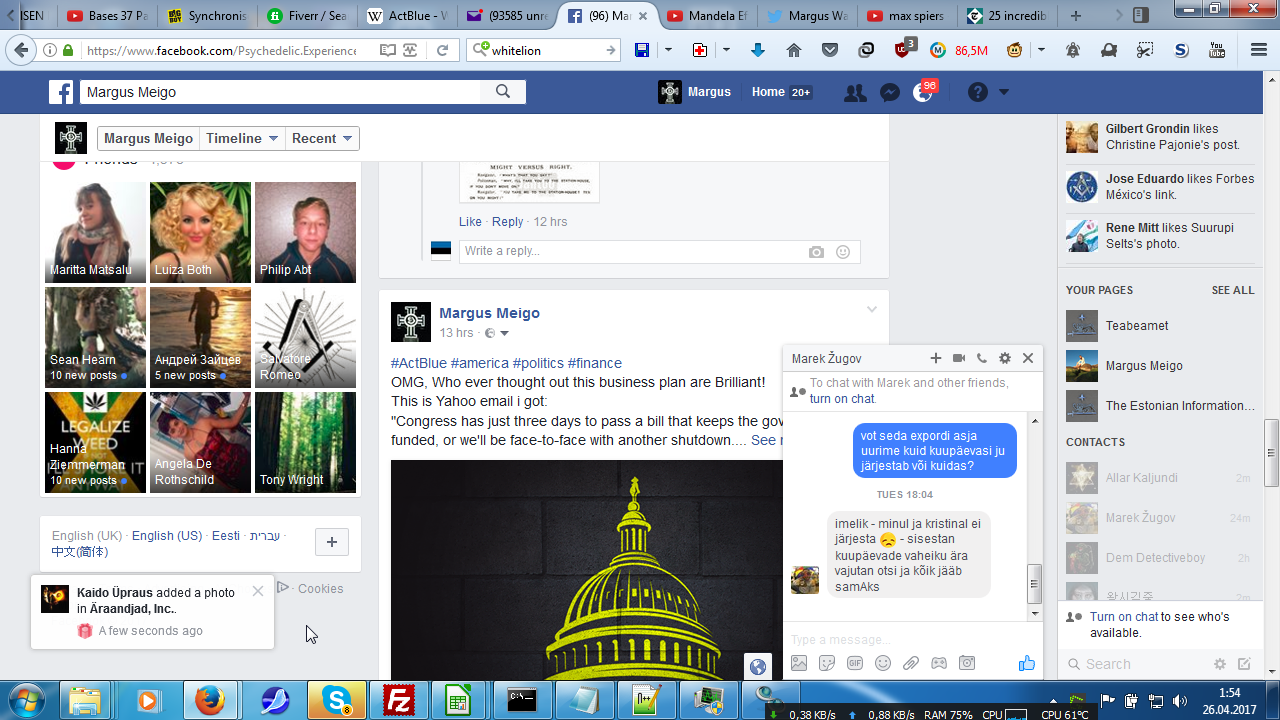Open a new browser tab

[1076, 16]
